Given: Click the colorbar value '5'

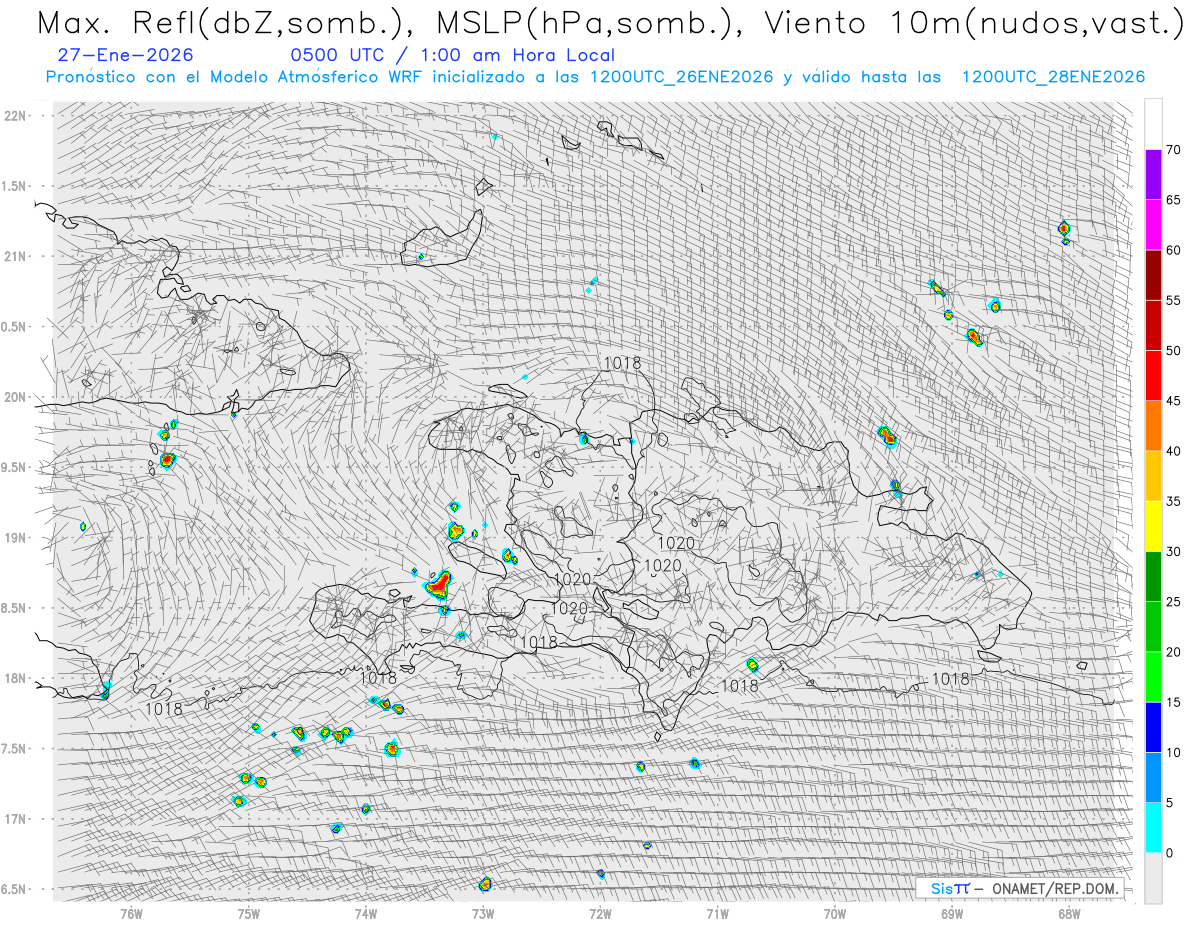Looking at the screenshot, I should 1169,802.
